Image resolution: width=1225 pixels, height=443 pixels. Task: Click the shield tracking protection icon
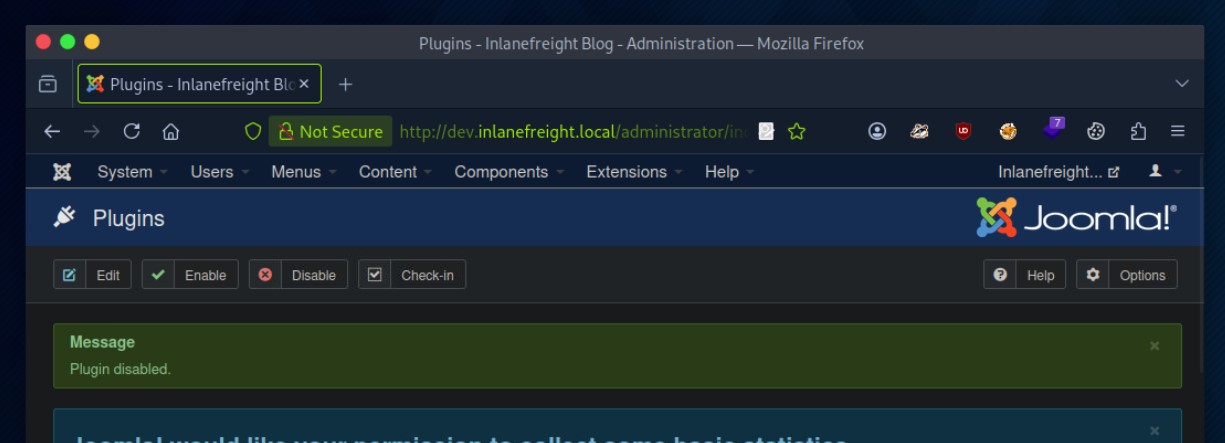(253, 131)
